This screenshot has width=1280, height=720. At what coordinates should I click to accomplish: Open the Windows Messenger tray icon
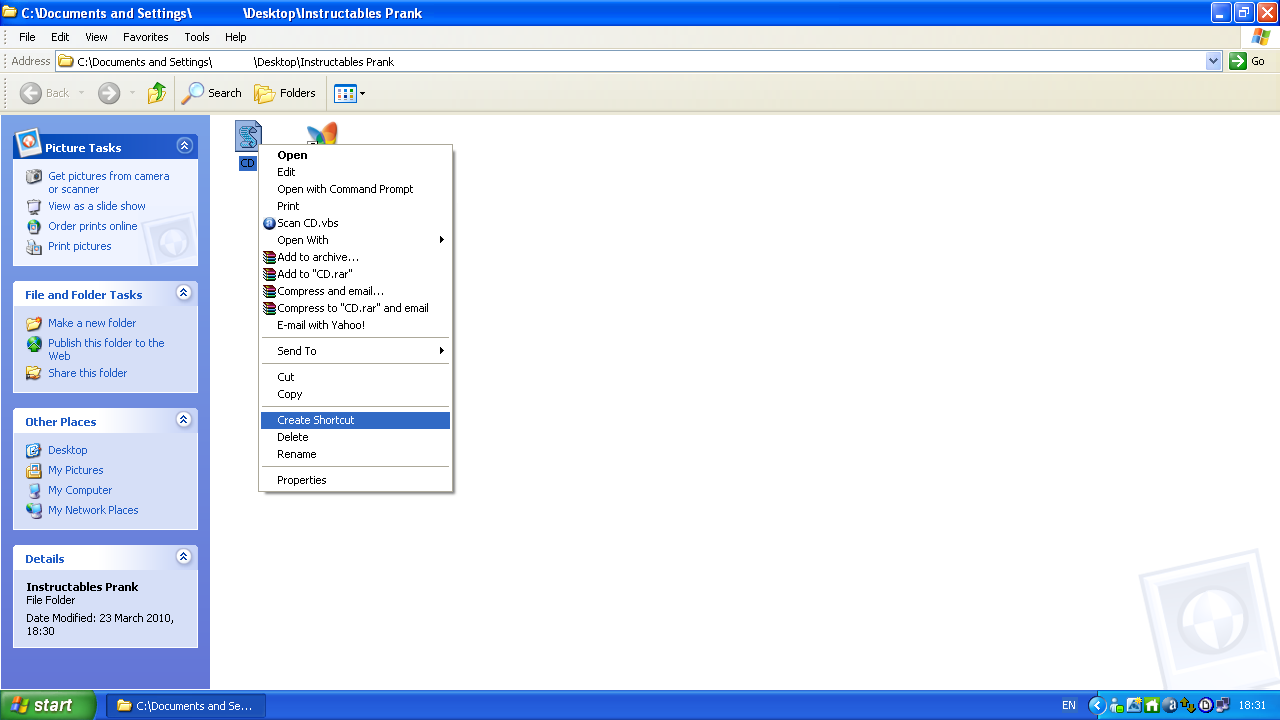pos(1118,705)
